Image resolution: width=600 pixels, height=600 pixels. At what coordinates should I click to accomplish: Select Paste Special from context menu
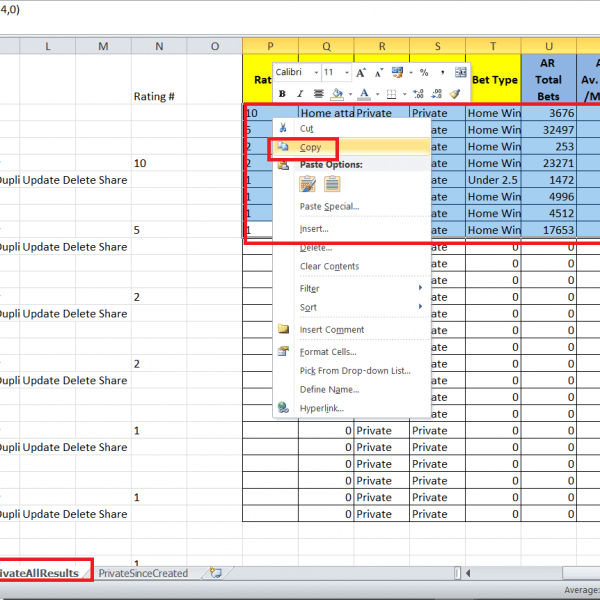329,206
